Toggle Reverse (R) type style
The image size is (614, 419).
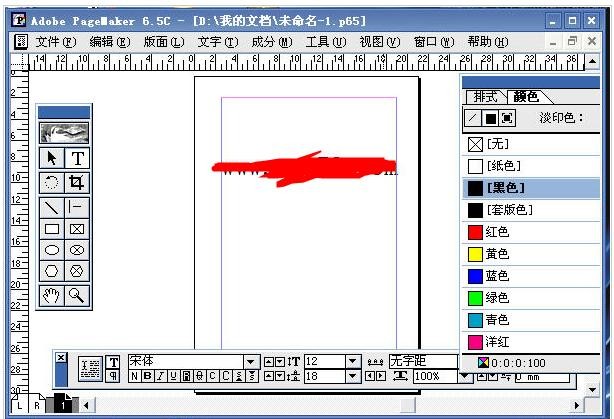pos(186,376)
